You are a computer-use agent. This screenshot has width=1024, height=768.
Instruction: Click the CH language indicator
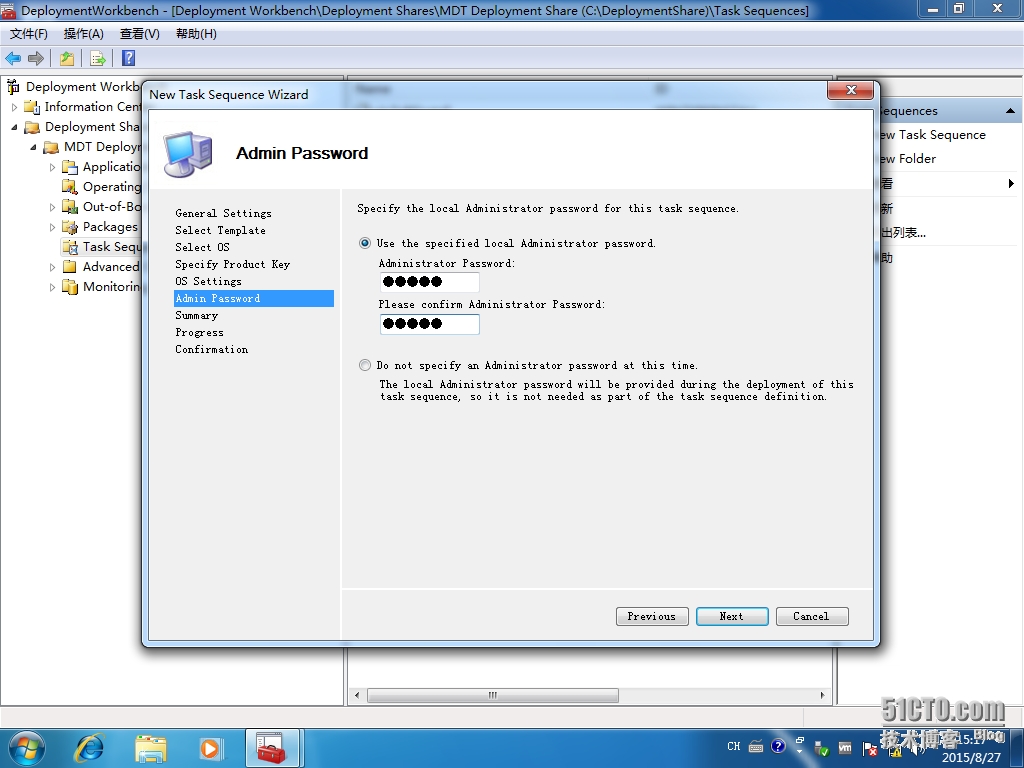click(x=734, y=746)
